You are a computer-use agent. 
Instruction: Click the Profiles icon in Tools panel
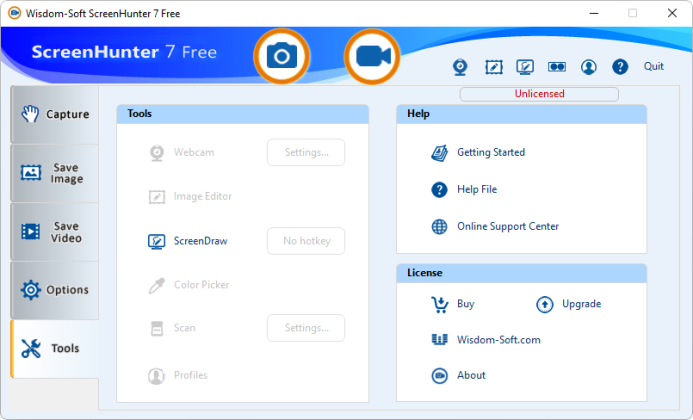pyautogui.click(x=156, y=376)
